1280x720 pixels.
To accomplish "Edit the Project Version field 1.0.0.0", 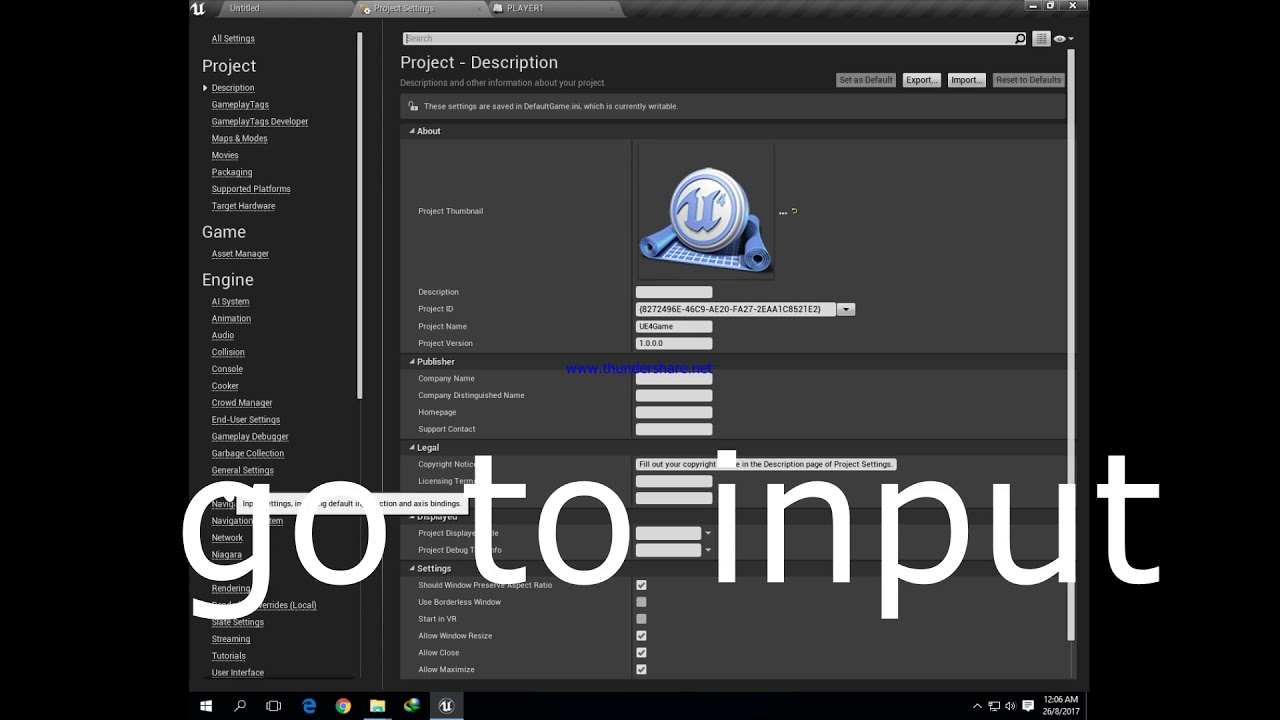I will [674, 344].
